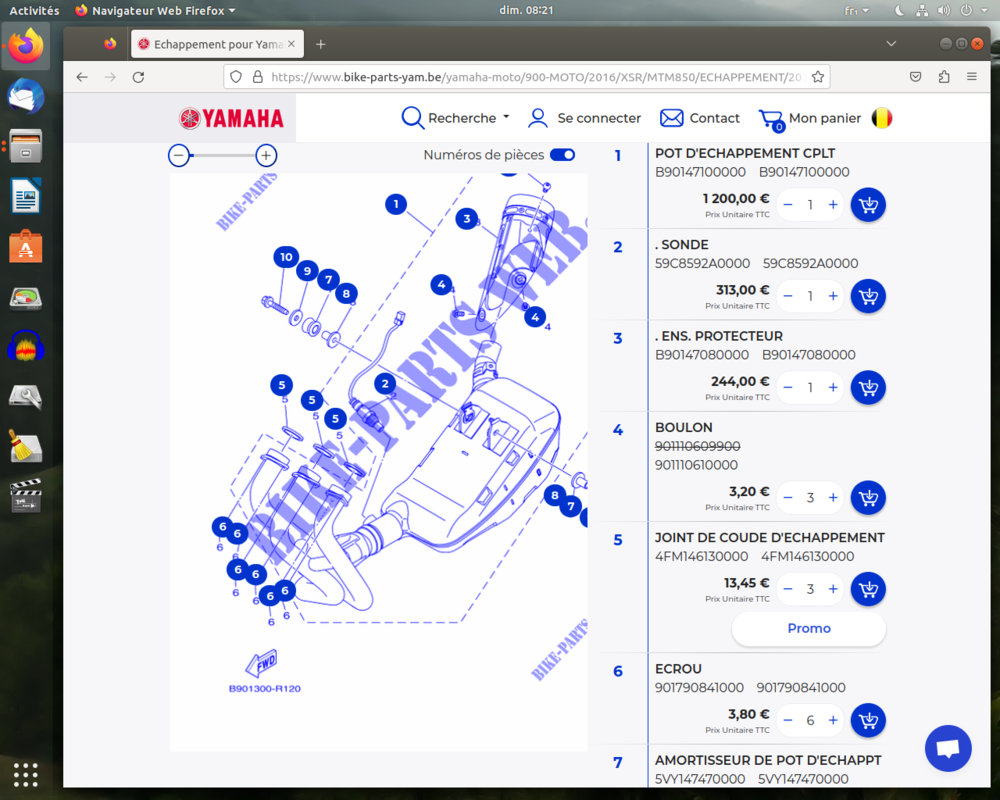
Task: Open the Contact page
Action: pyautogui.click(x=699, y=118)
